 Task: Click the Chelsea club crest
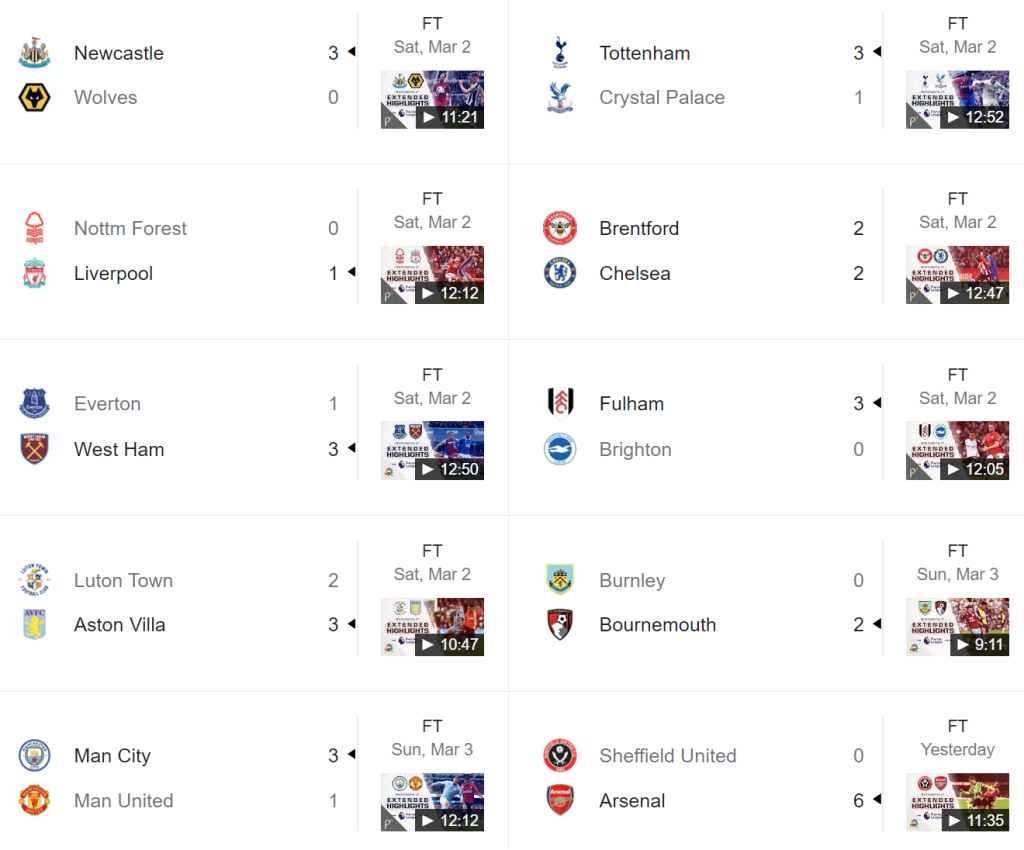[560, 273]
